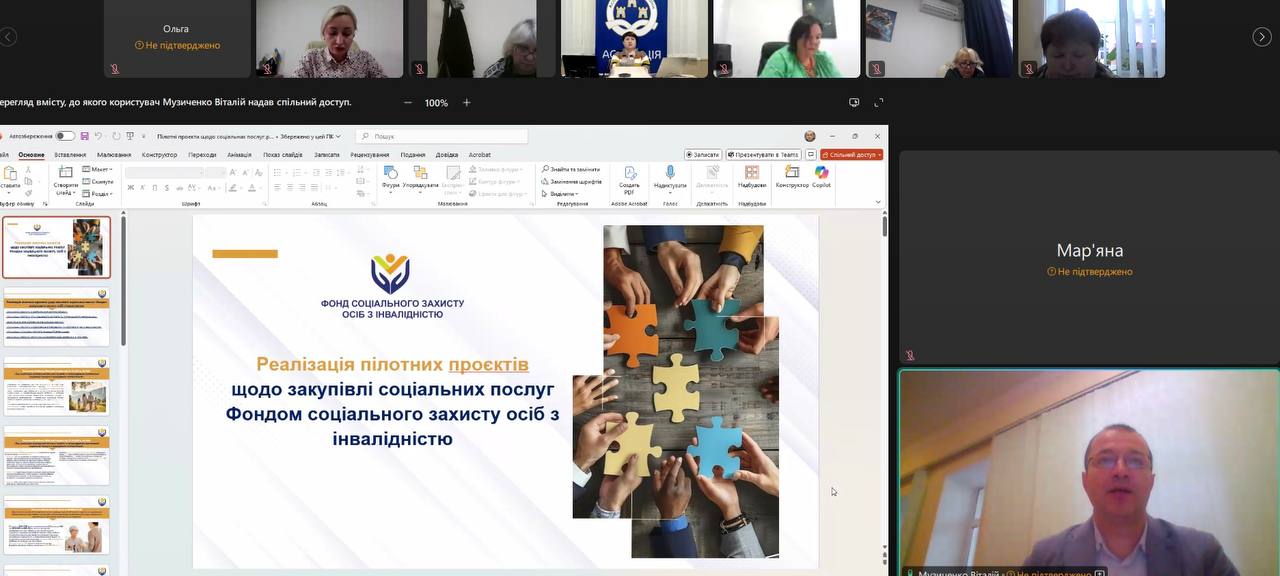
Task: Click the Фігури shapes icon
Action: [x=391, y=175]
